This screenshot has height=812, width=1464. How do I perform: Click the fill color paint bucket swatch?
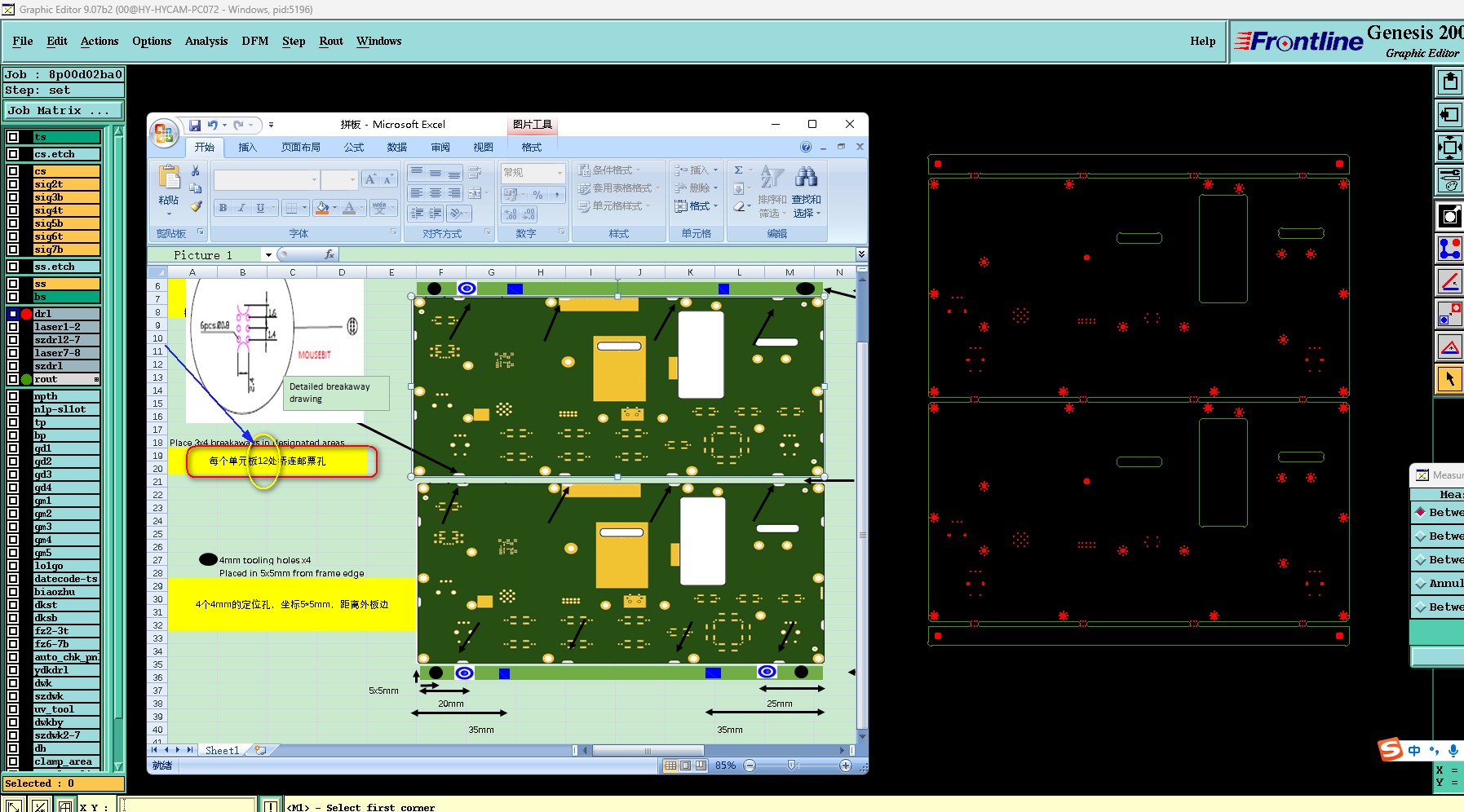coord(321,208)
